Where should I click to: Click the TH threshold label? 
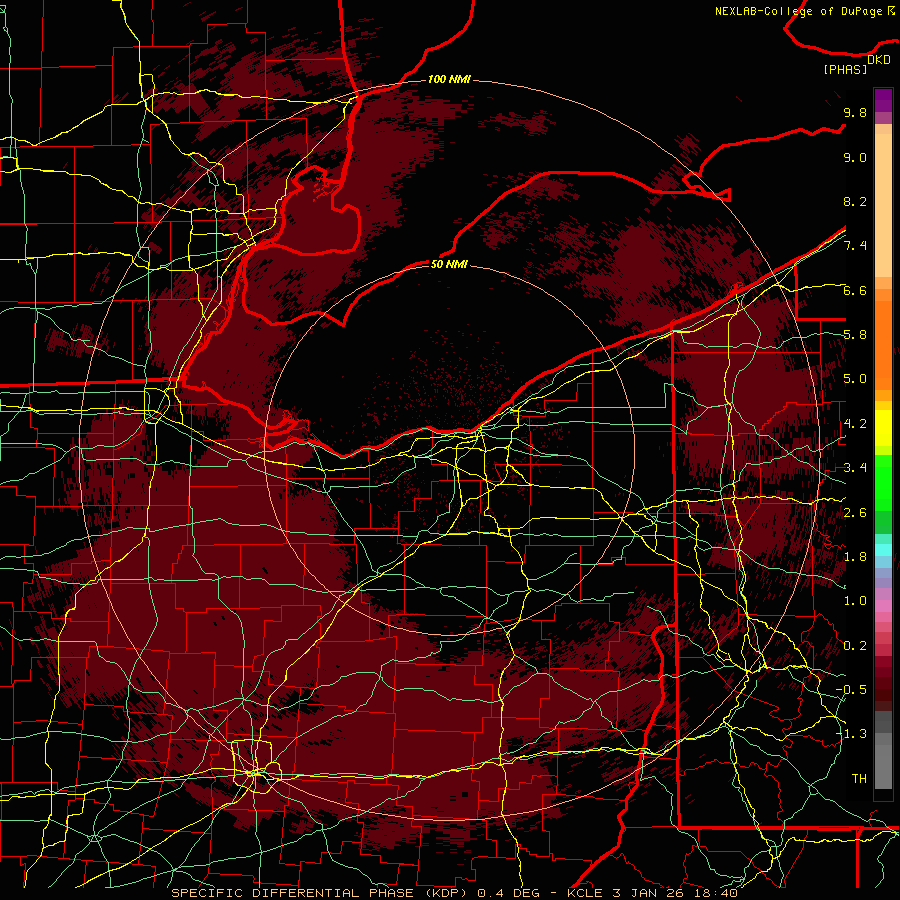point(859,779)
